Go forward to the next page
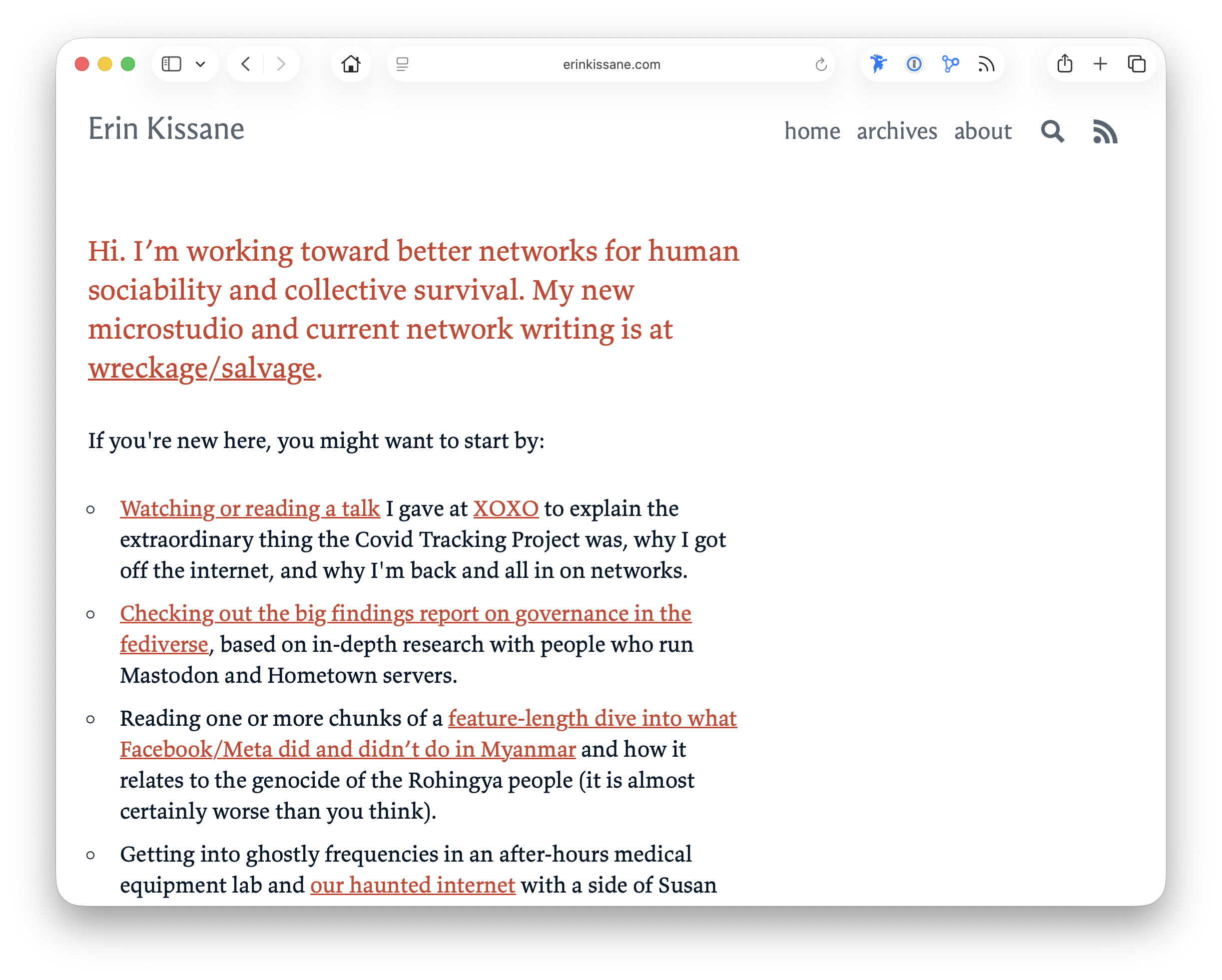The width and height of the screenshot is (1222, 980). pyautogui.click(x=281, y=64)
